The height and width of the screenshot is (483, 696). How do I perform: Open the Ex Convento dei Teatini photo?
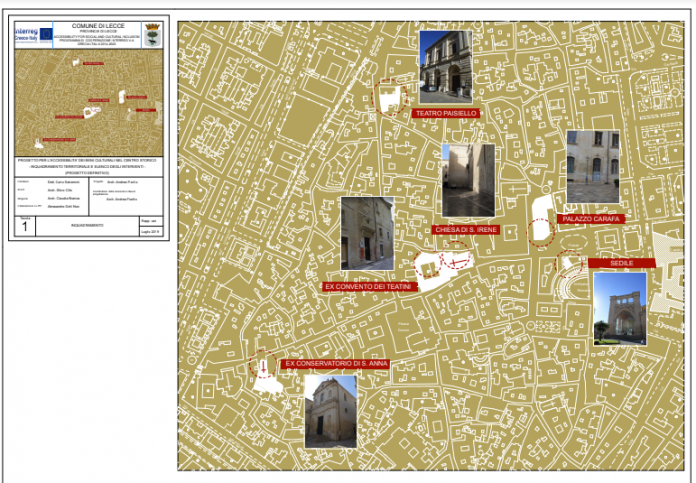367,234
